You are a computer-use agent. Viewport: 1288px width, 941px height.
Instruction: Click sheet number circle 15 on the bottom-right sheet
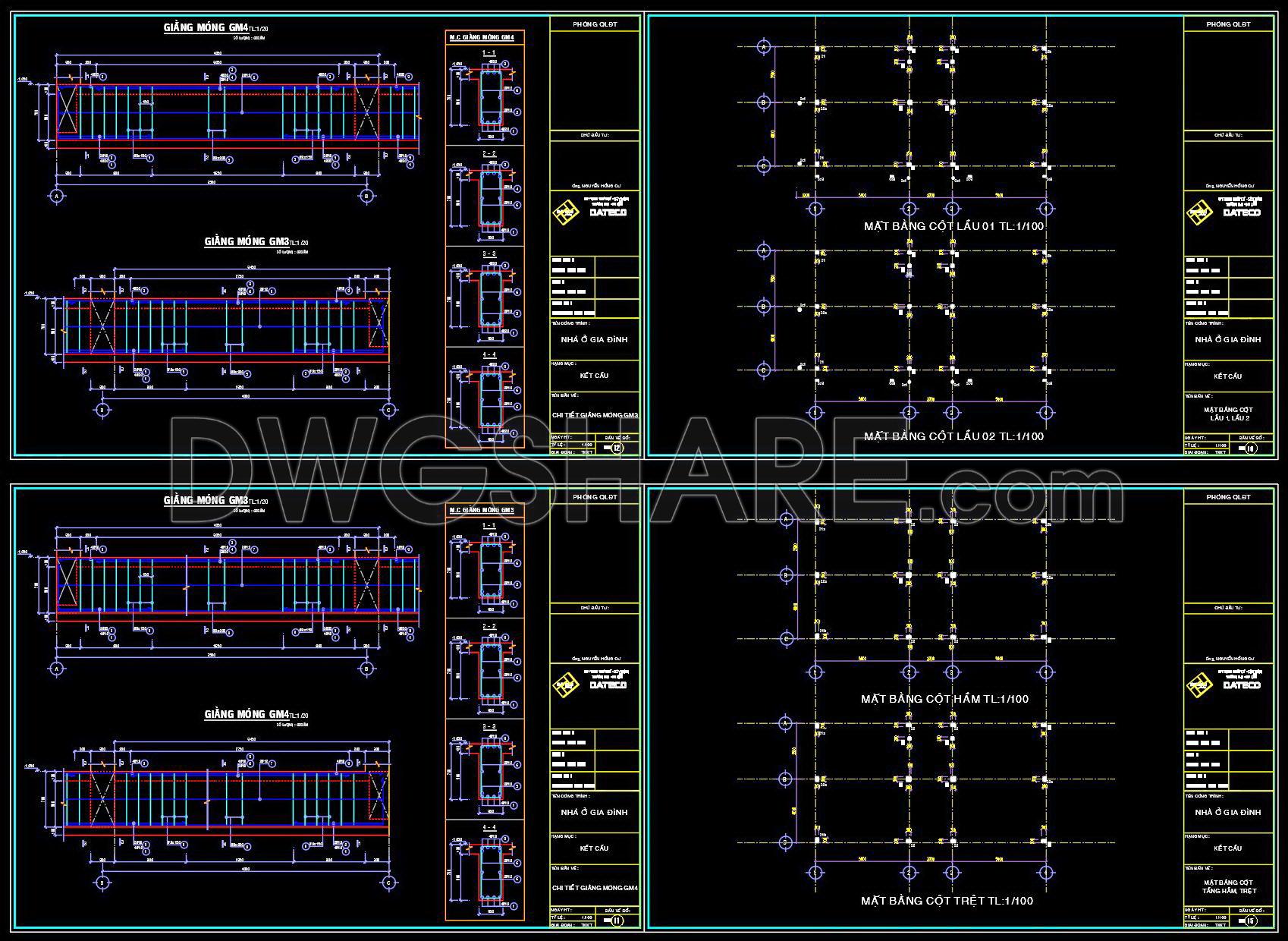[x=1249, y=923]
